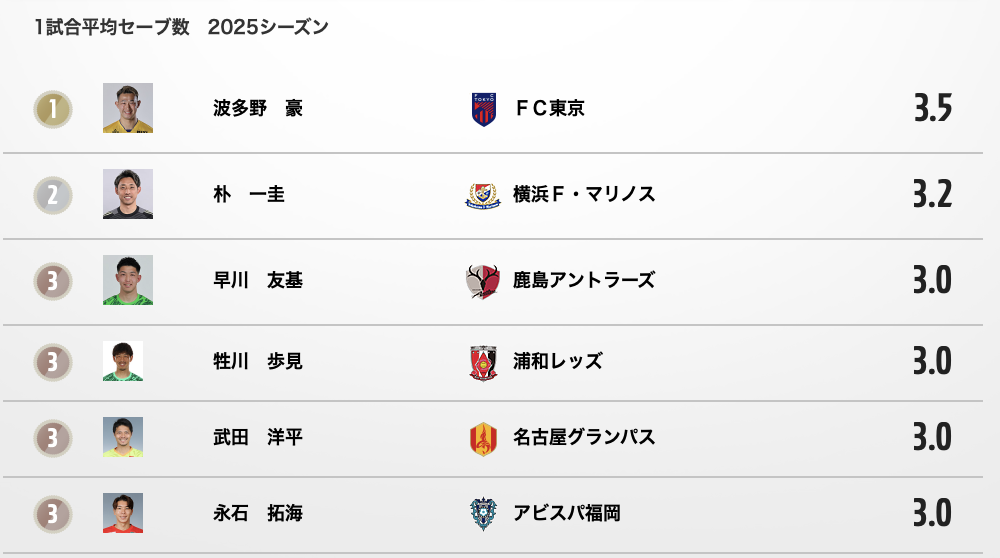Click the FC Tokyo club emblem
Viewport: 1000px width, 558px height.
pos(483,108)
